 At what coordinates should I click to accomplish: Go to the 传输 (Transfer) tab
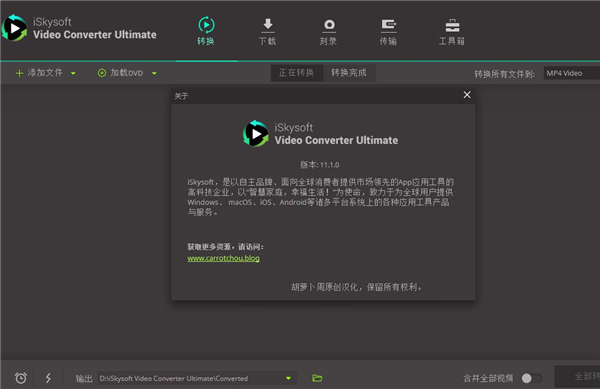pos(388,31)
